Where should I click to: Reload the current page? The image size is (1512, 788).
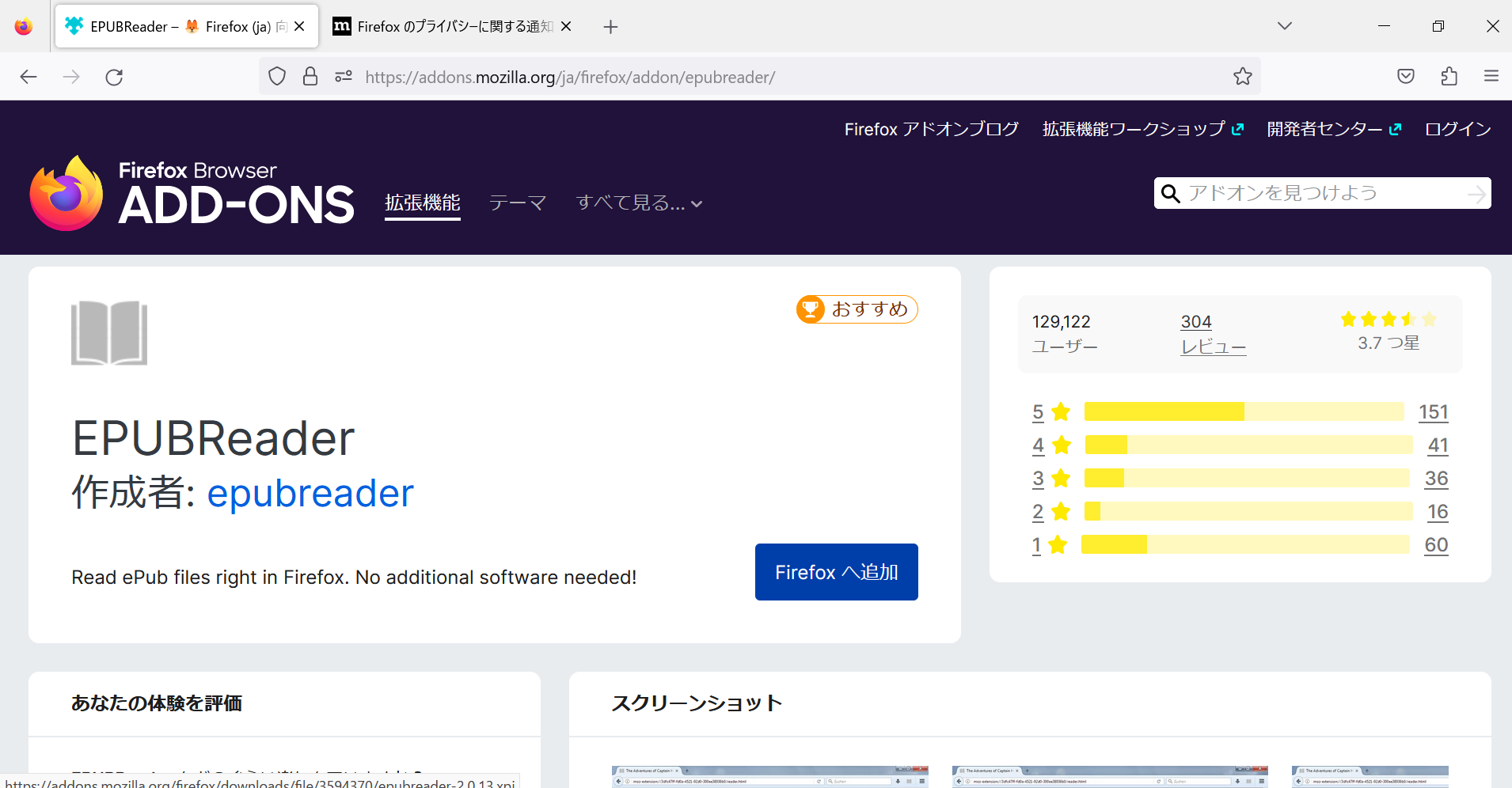113,76
